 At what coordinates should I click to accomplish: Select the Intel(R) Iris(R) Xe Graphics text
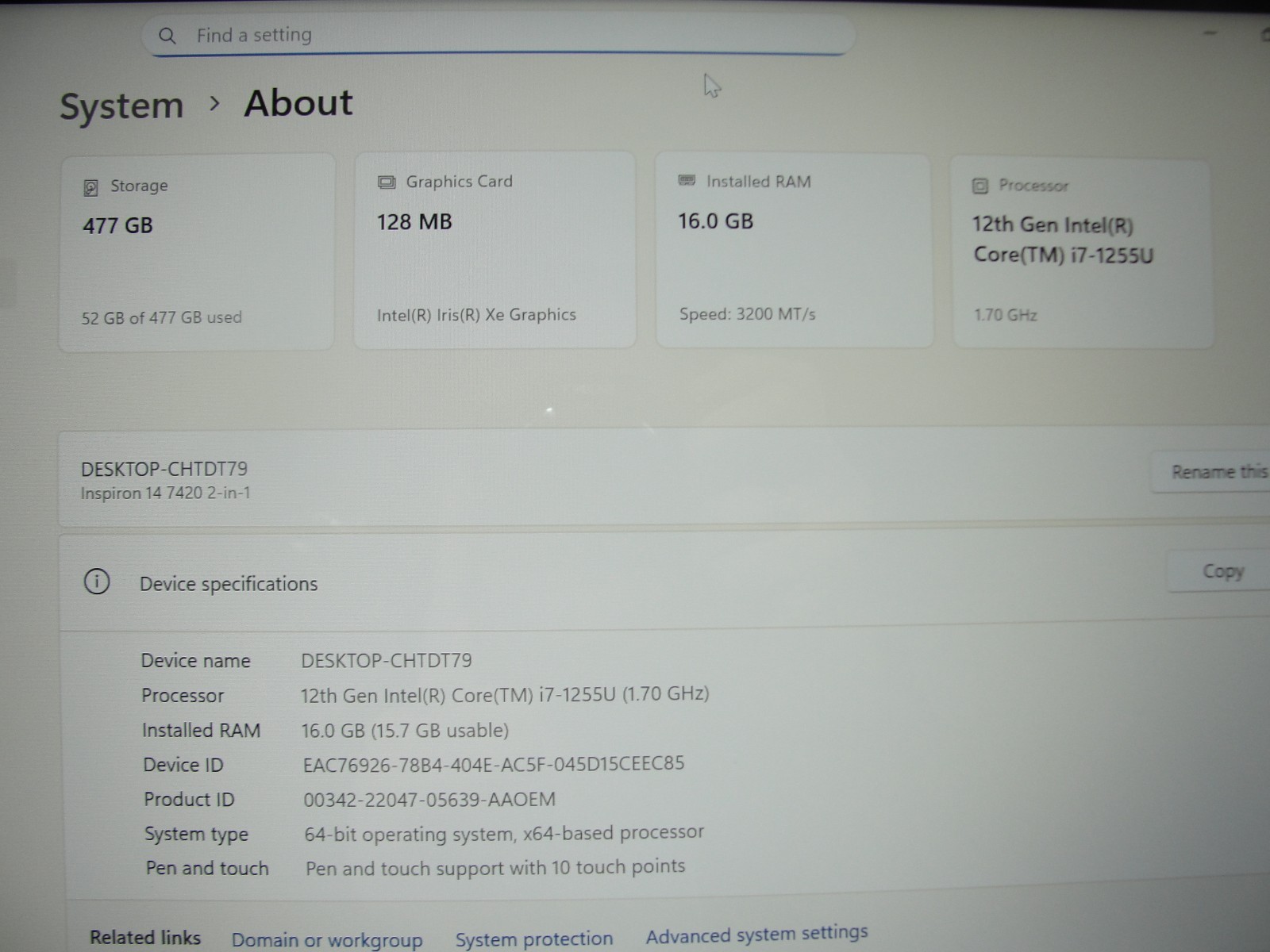(476, 315)
